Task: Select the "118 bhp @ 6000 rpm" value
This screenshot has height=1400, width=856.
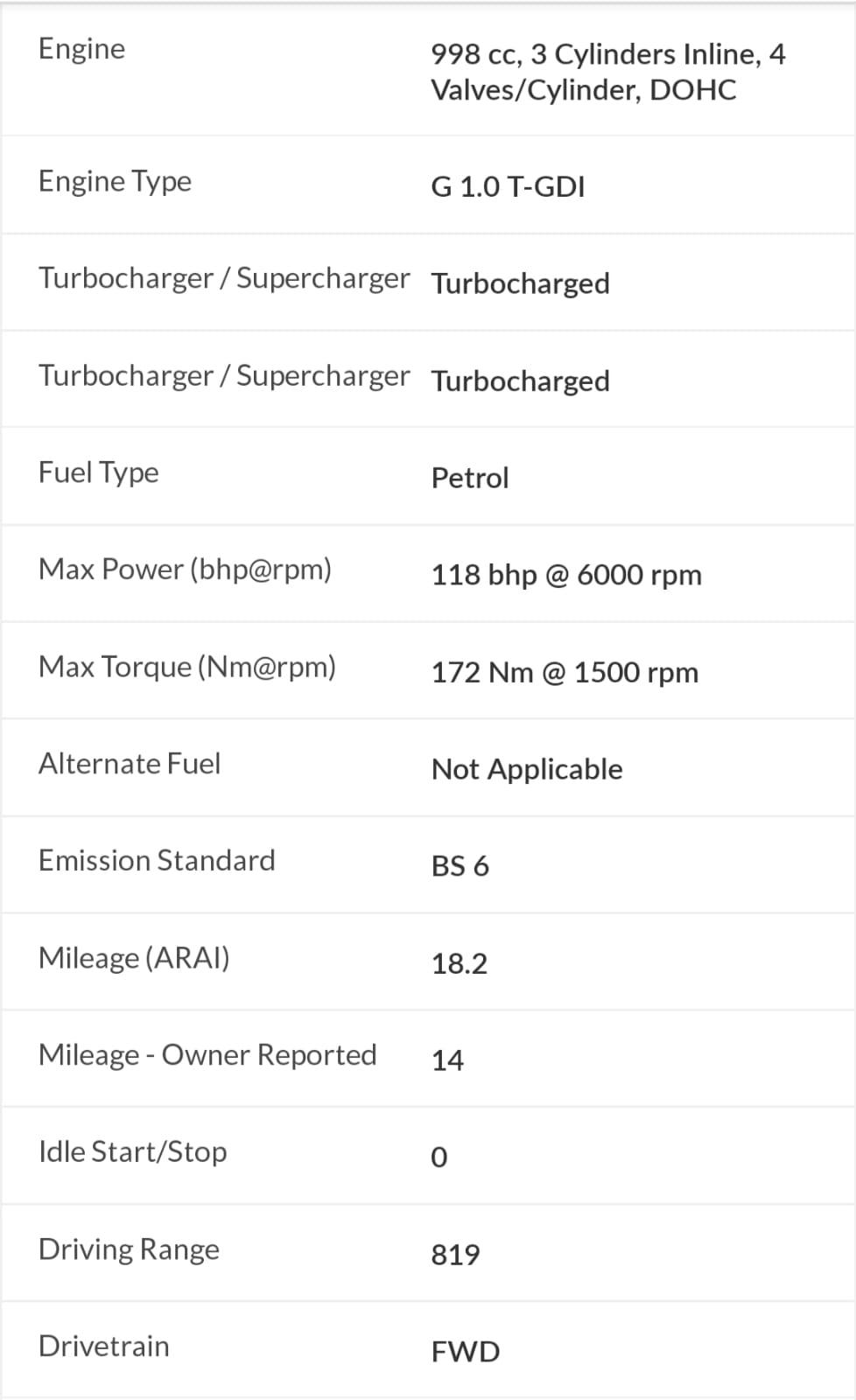Action: tap(566, 575)
